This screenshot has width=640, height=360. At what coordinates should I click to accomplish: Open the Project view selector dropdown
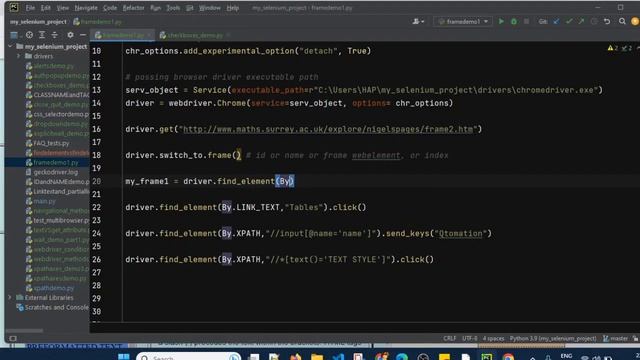click(15, 35)
